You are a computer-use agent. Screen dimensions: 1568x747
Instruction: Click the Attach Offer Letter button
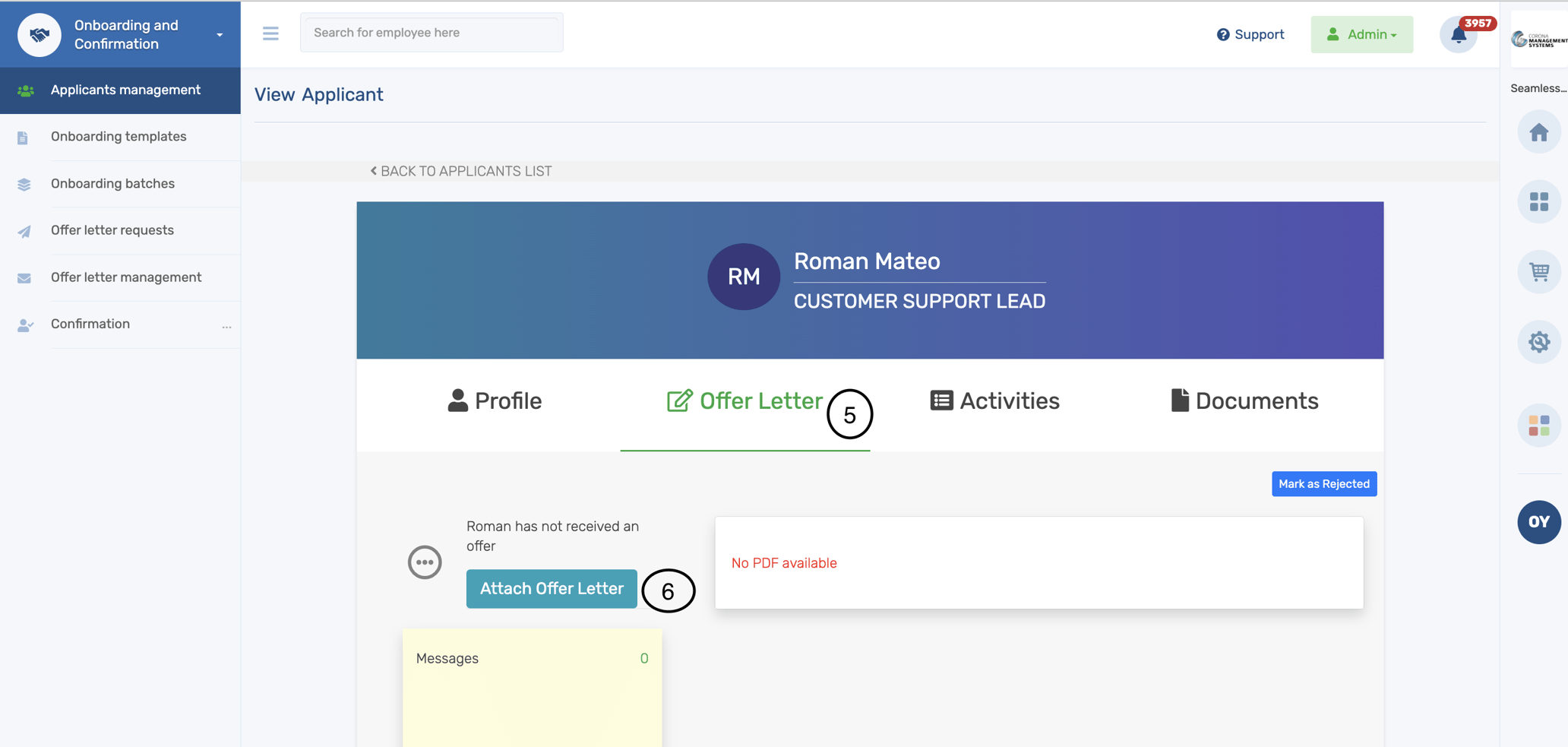pyautogui.click(x=552, y=589)
